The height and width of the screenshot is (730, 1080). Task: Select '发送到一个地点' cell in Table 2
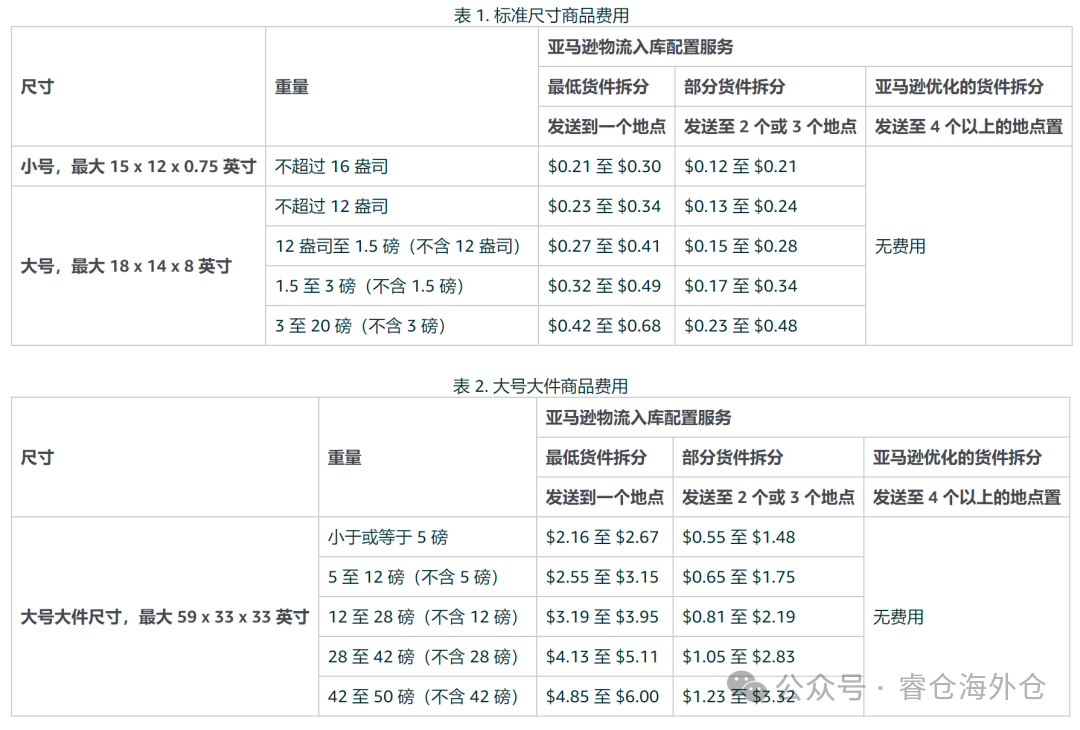coord(605,497)
